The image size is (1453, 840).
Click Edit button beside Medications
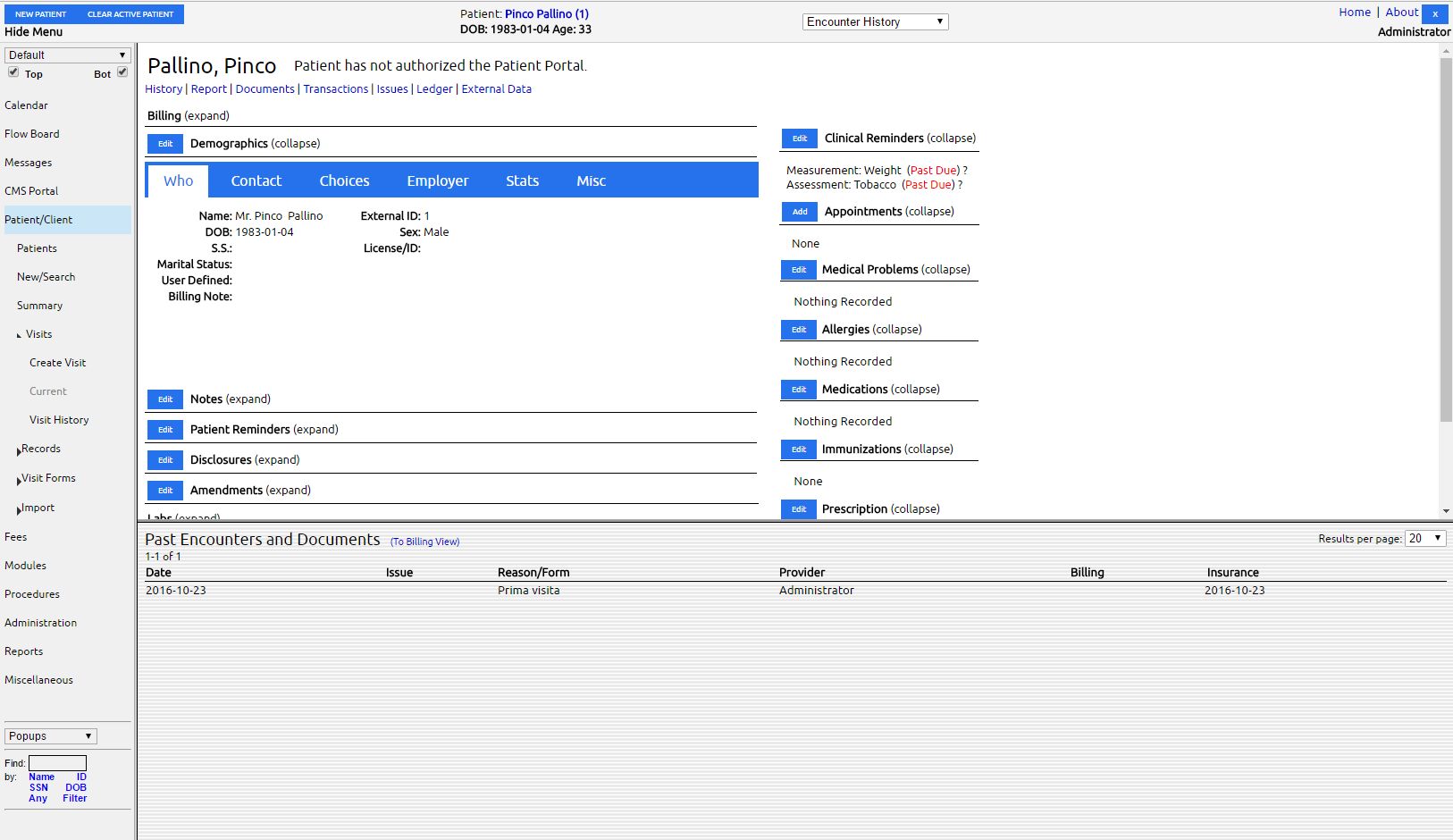[x=798, y=390]
